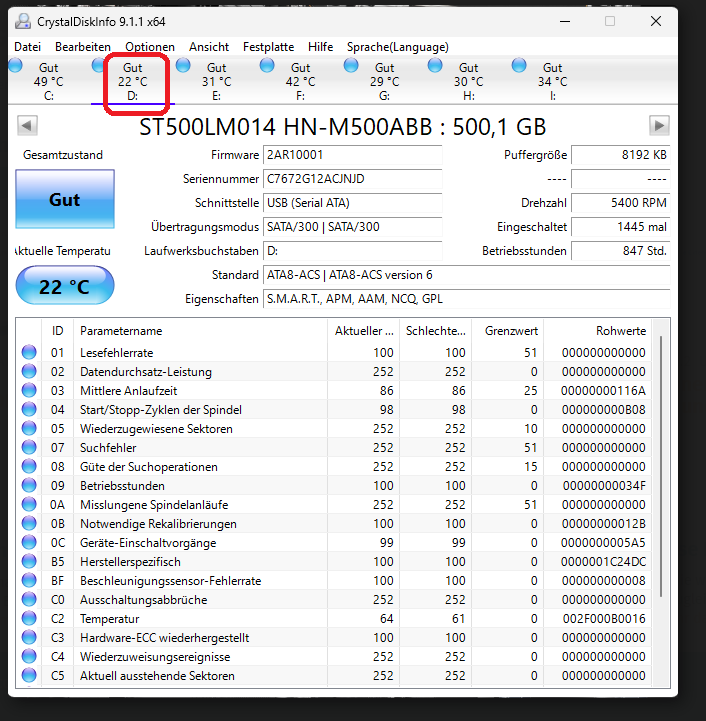The height and width of the screenshot is (721, 706).
Task: Click the Drehzahl value 5400 RPM
Action: point(620,203)
